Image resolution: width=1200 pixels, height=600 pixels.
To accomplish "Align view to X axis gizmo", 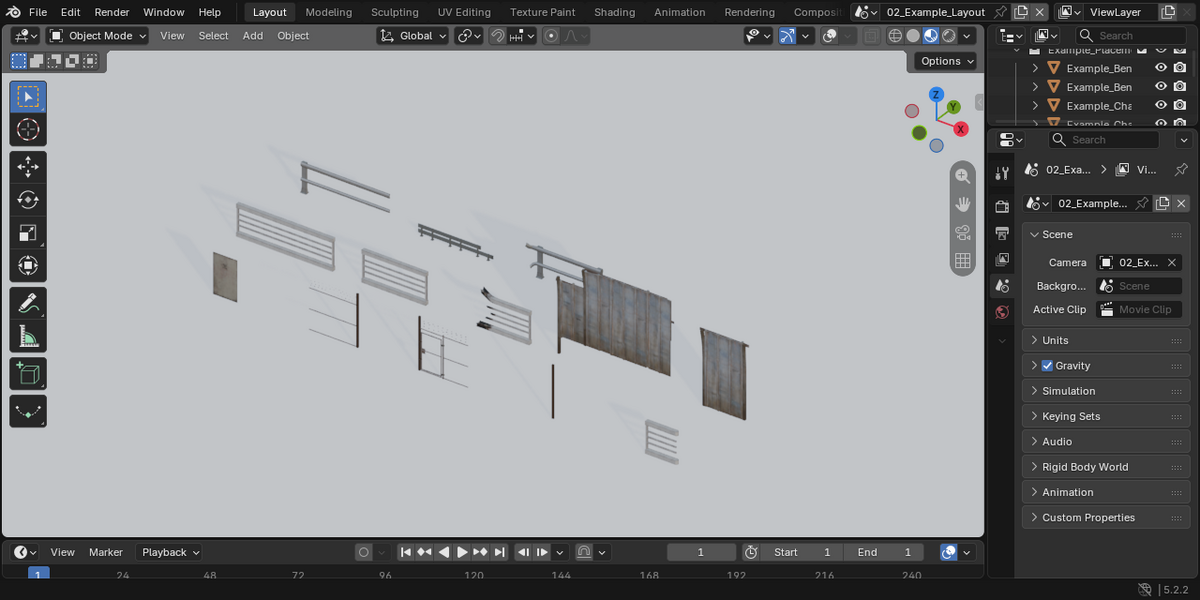I will [x=961, y=129].
